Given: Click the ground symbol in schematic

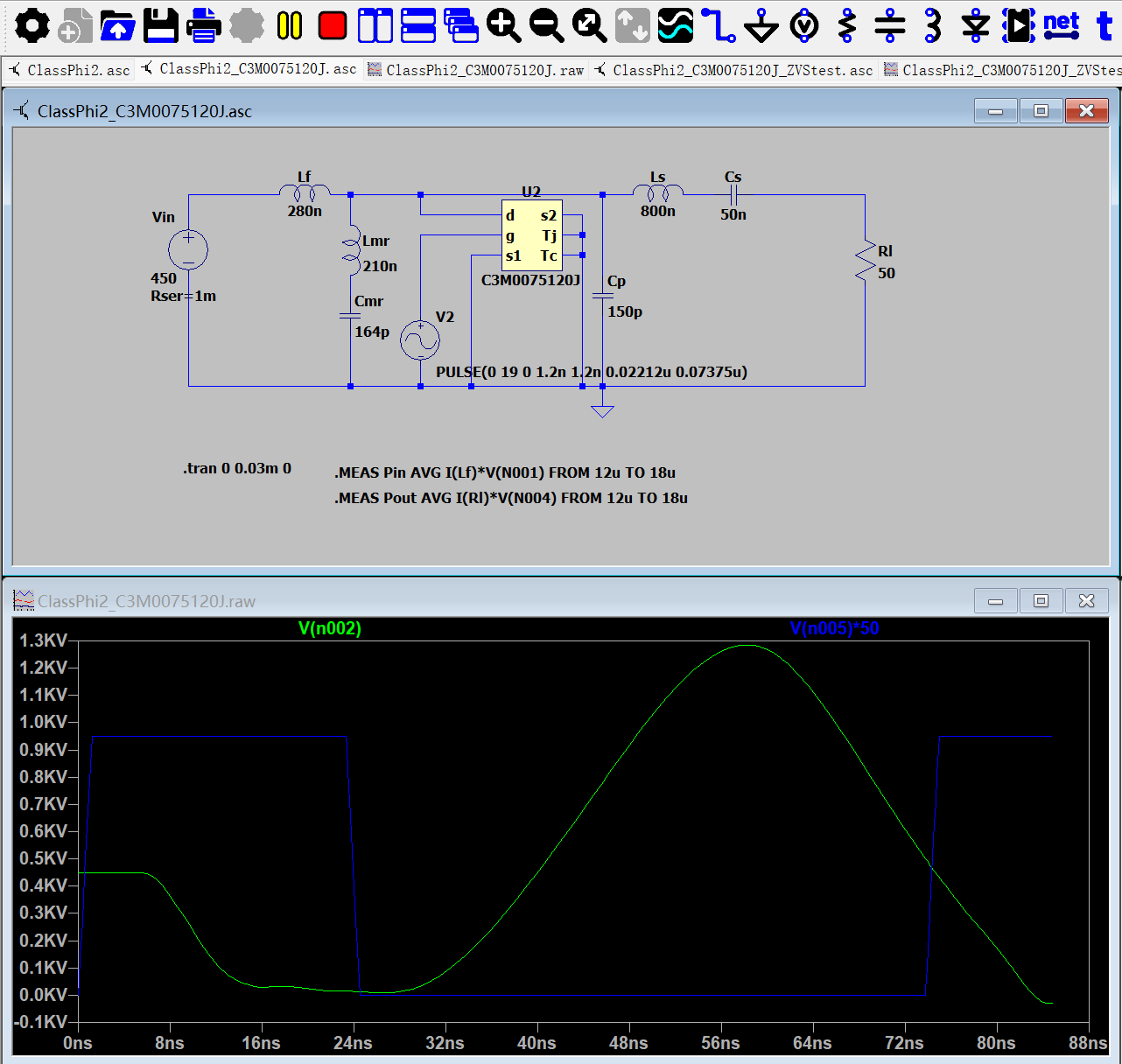Looking at the screenshot, I should 602,410.
